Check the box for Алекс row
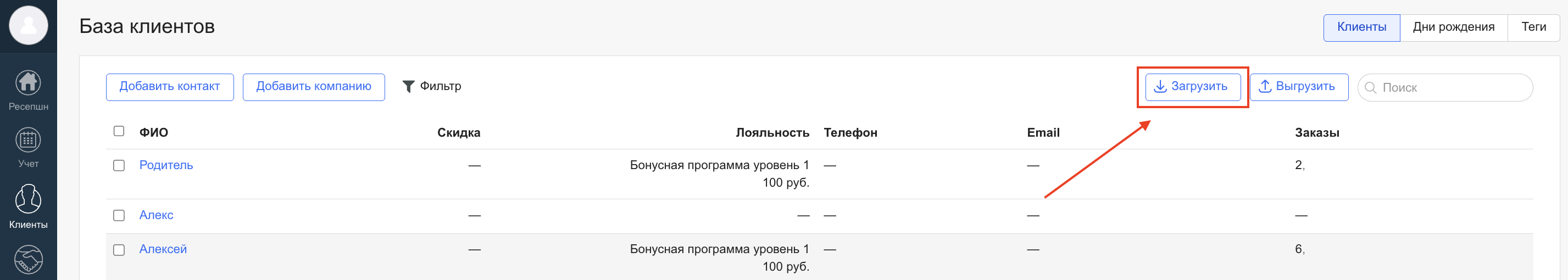The height and width of the screenshot is (280, 1568). click(119, 215)
